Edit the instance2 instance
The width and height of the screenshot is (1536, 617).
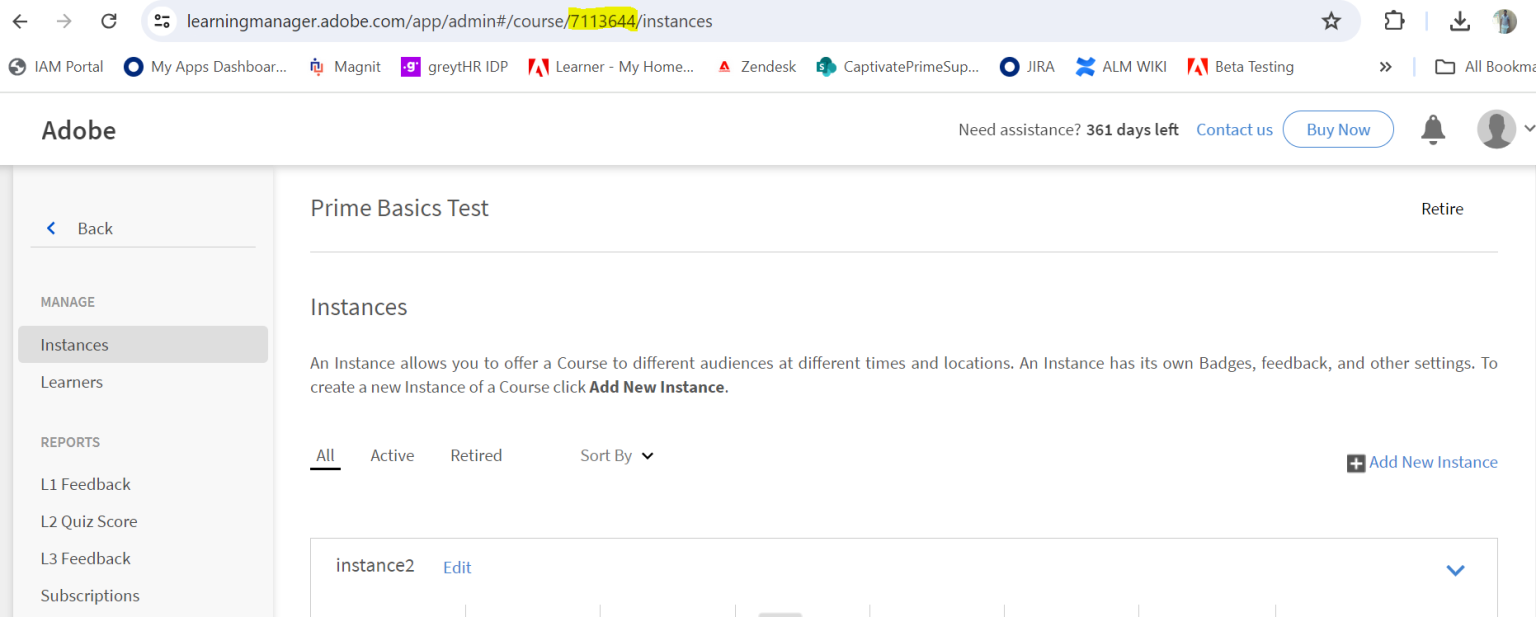click(x=457, y=567)
